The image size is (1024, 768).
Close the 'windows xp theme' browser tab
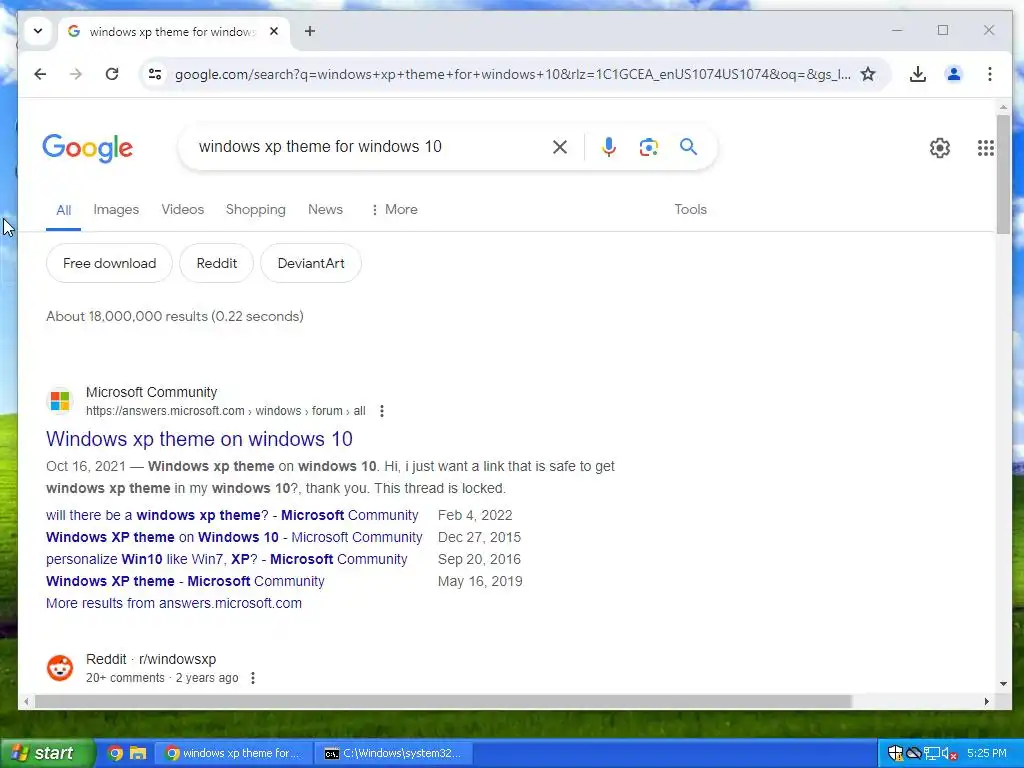coord(274,31)
